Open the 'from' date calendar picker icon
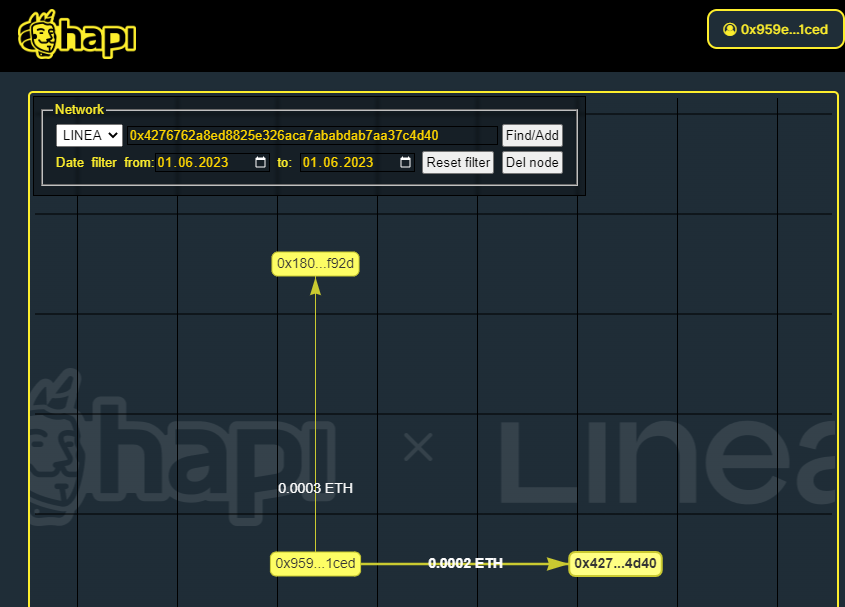Viewport: 845px width, 607px height. tap(260, 162)
